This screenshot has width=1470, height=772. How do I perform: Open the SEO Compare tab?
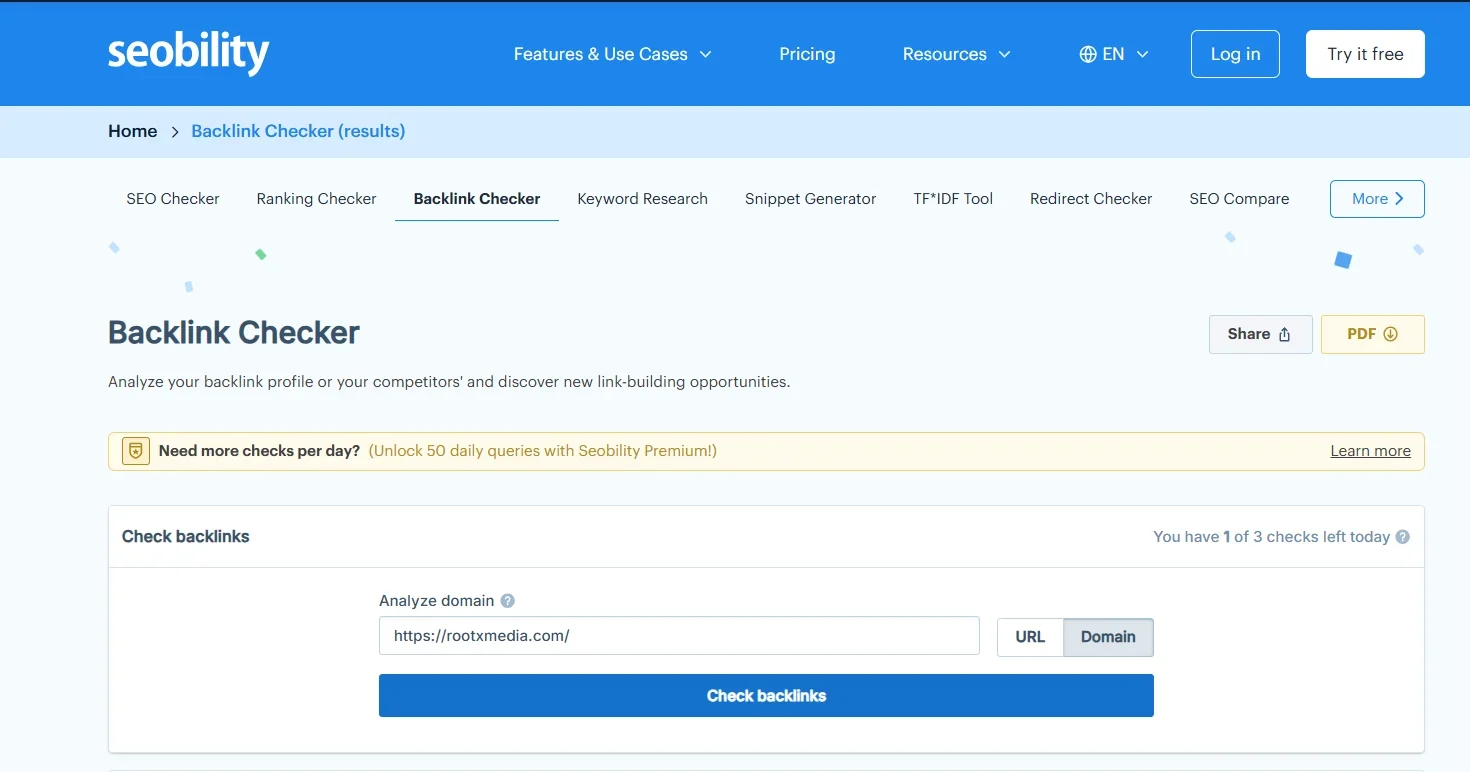tap(1239, 199)
